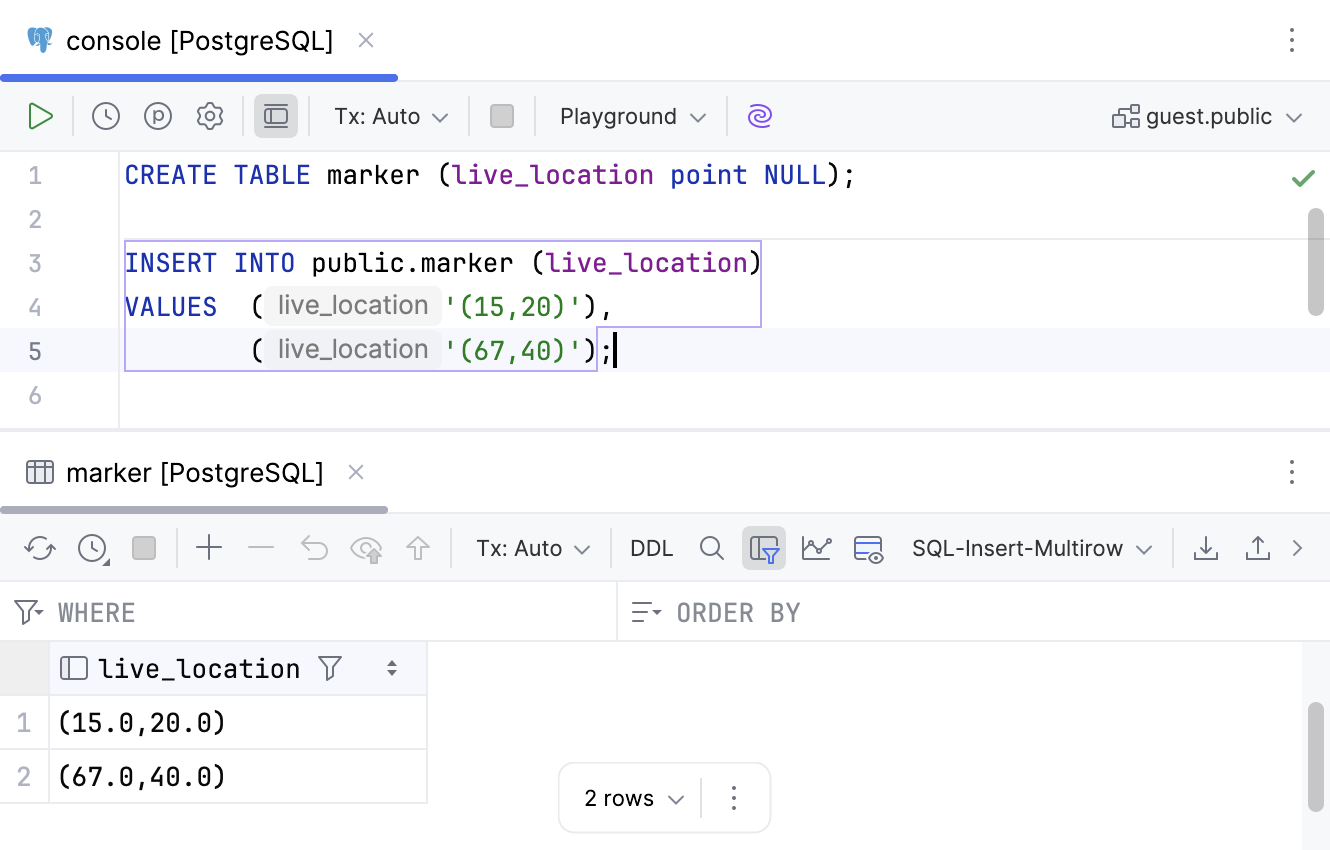Preview pending changes eye icon
The height and width of the screenshot is (850, 1330).
(366, 548)
